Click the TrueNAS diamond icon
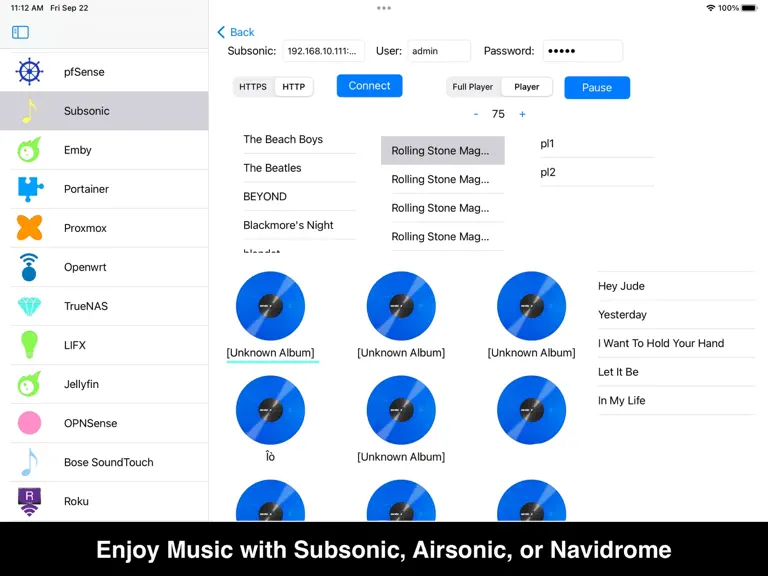This screenshot has width=768, height=576. 29,306
